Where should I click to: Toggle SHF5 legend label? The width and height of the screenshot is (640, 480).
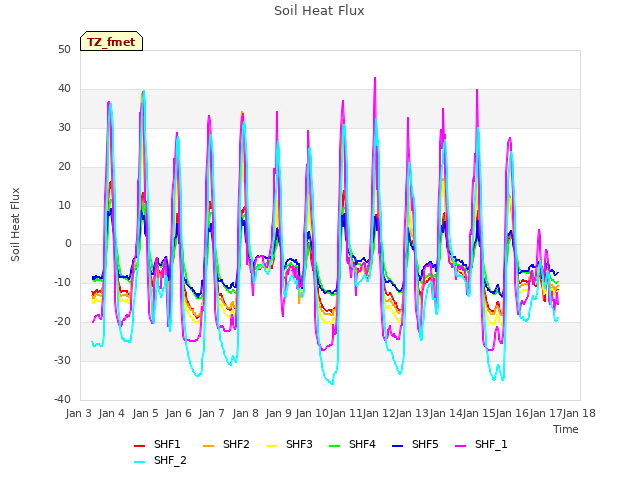coord(425,444)
